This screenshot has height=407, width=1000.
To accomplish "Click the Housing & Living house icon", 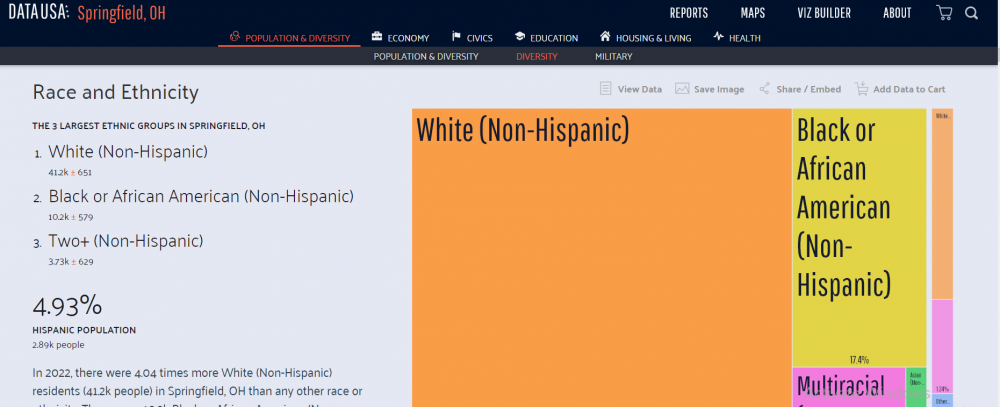I will [x=605, y=37].
